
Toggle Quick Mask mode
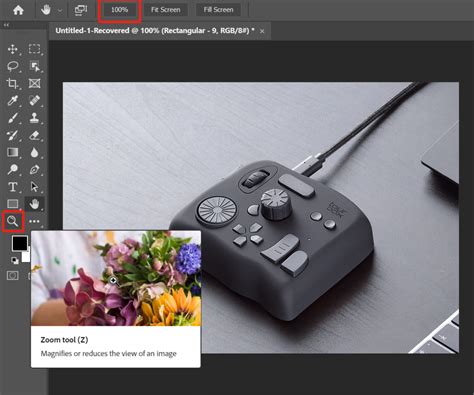pyautogui.click(x=13, y=276)
